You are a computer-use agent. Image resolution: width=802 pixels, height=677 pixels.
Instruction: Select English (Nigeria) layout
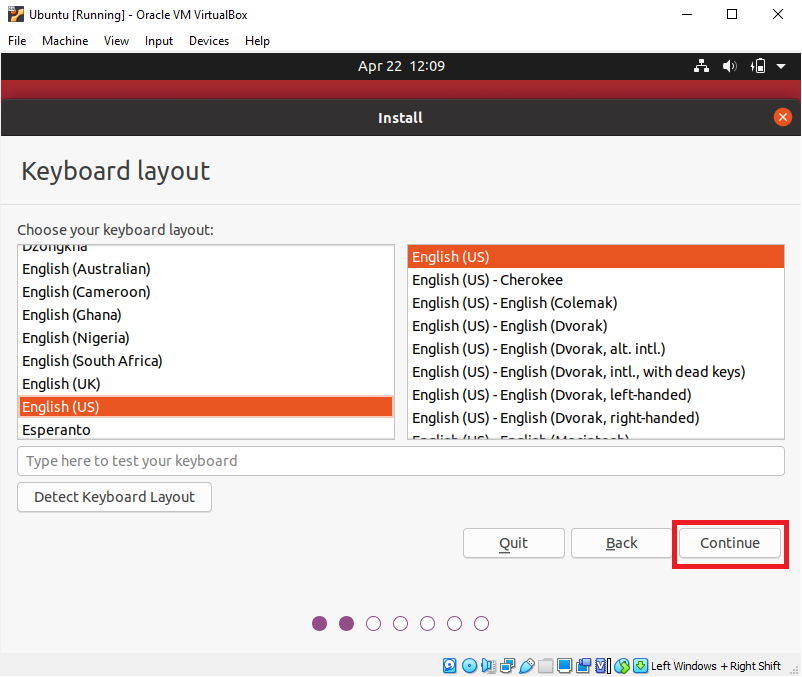pos(206,338)
